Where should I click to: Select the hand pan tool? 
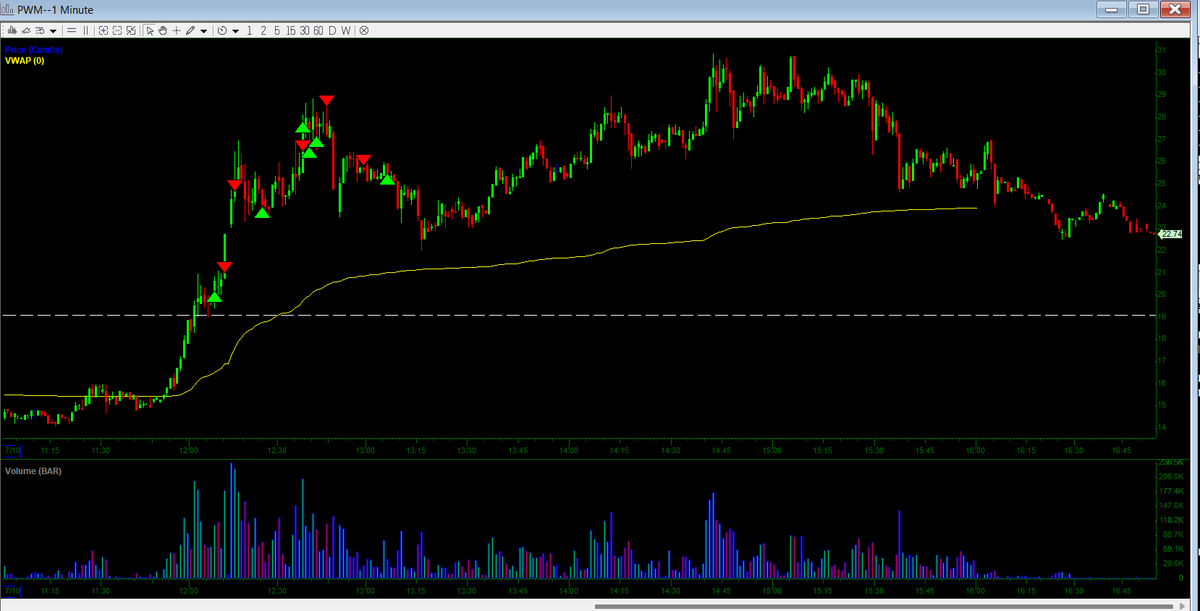coord(163,30)
